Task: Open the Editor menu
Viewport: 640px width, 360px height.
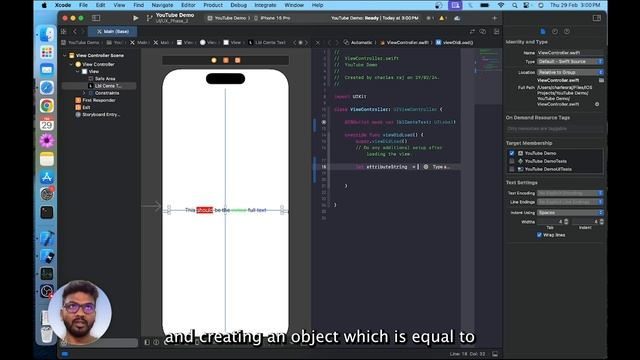Action: click(x=188, y=5)
